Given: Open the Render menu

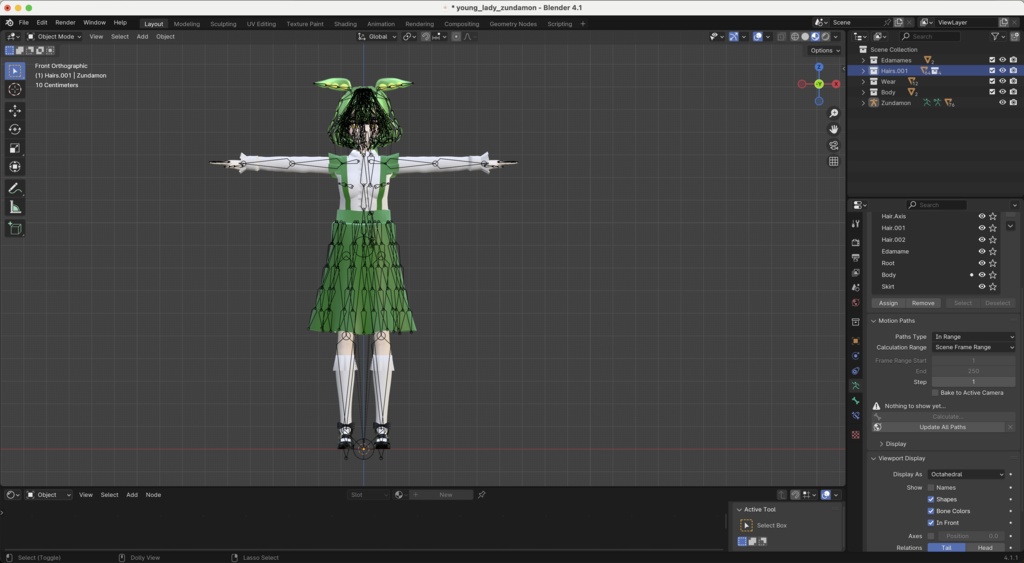Looking at the screenshot, I should point(65,22).
